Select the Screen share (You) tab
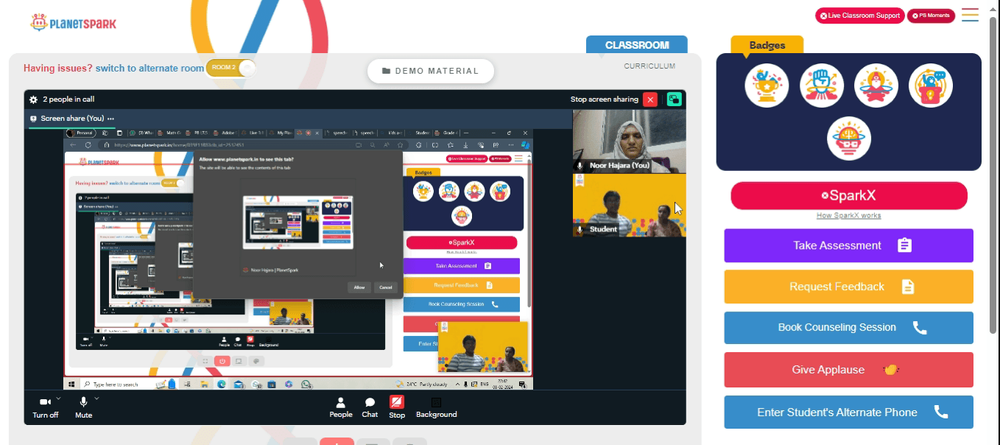This screenshot has width=1000, height=445. (x=72, y=119)
